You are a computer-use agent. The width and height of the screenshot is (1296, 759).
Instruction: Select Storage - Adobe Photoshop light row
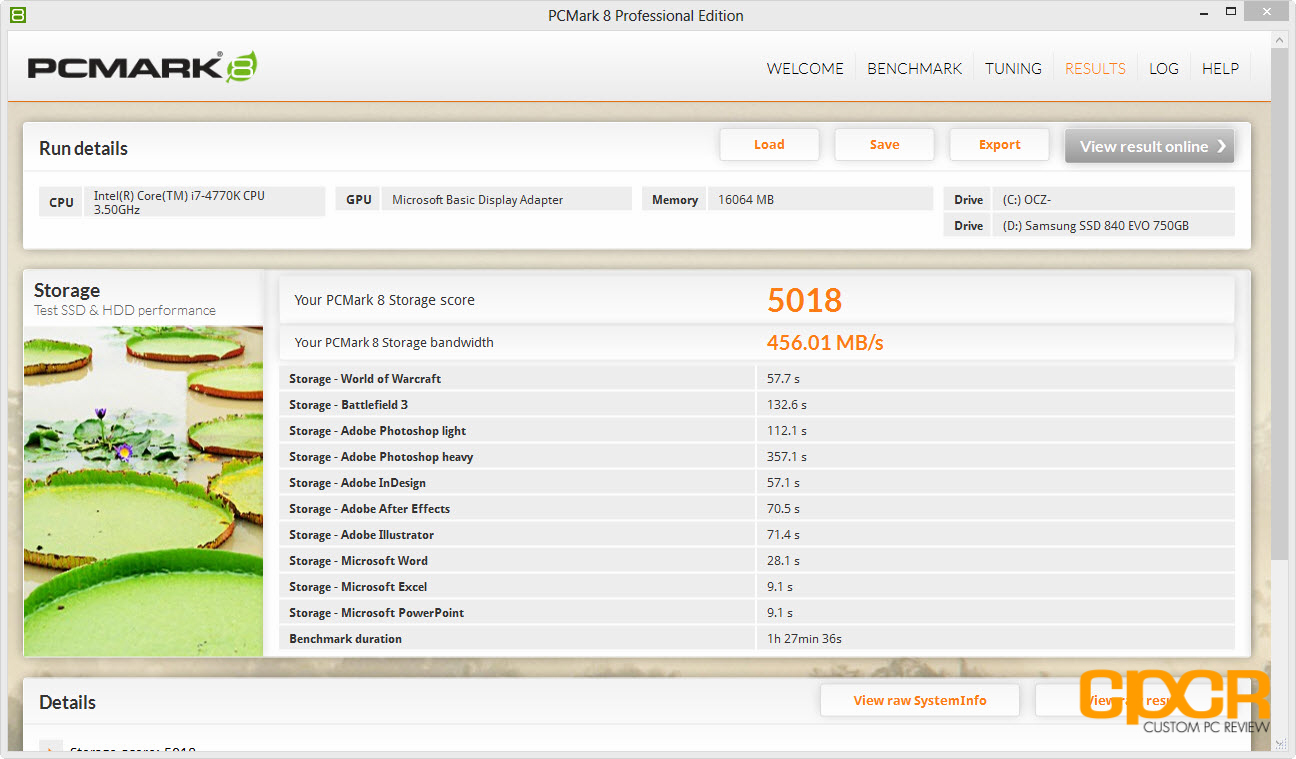pos(757,431)
